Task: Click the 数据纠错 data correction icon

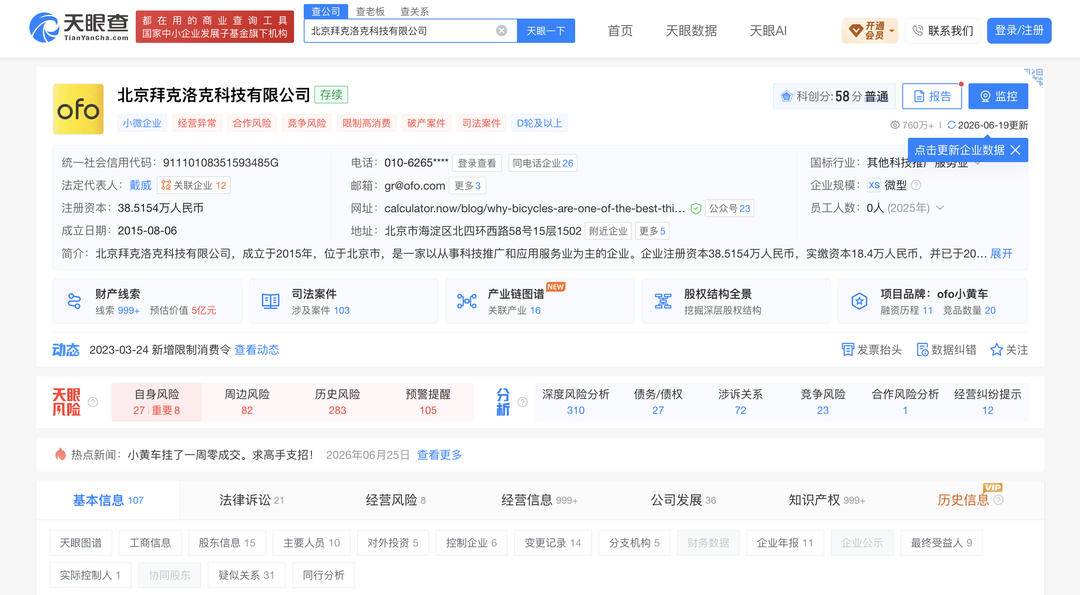Action: 922,350
